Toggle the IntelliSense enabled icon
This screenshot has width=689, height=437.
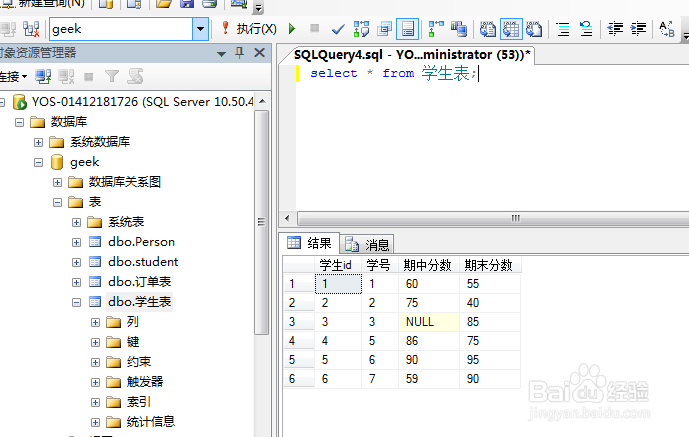tap(407, 29)
